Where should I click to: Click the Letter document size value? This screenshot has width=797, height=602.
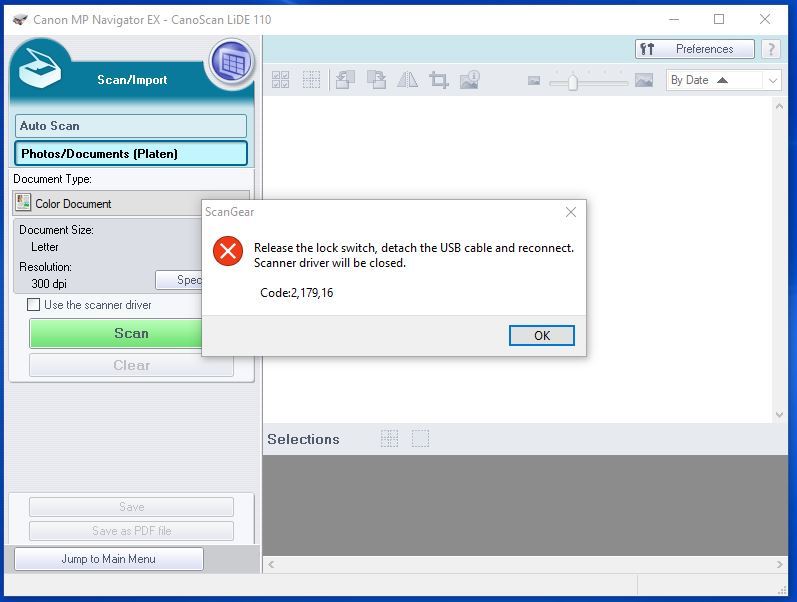(x=45, y=247)
